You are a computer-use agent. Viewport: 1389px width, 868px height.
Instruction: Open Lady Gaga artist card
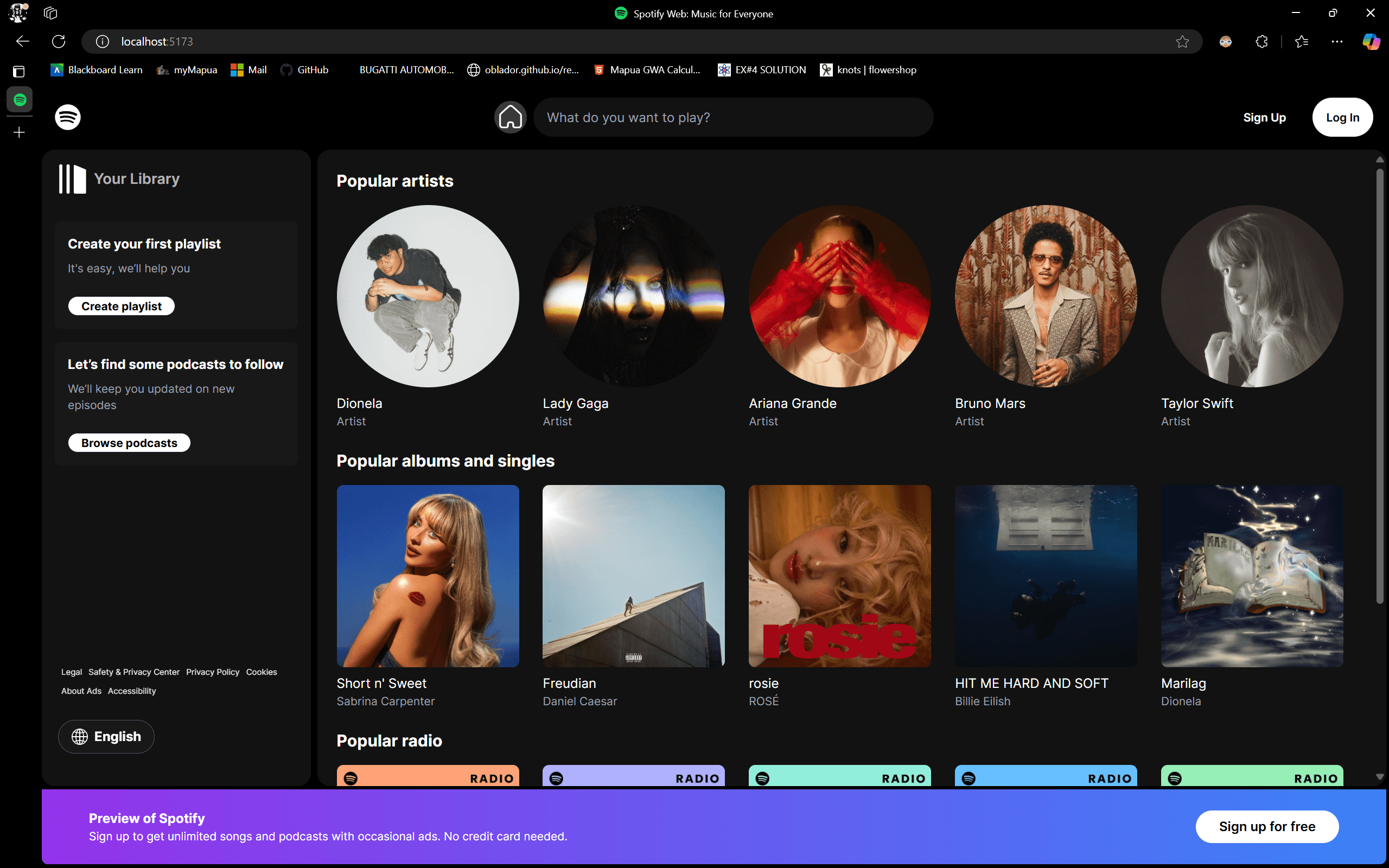click(x=634, y=316)
